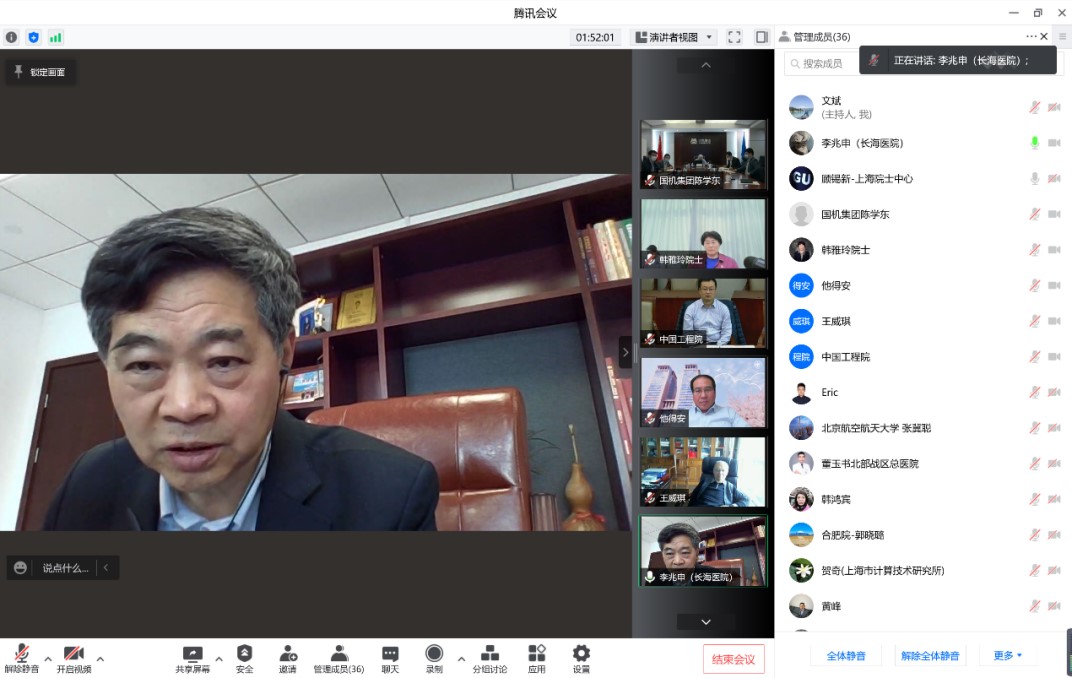The width and height of the screenshot is (1072, 678).
Task: Open the emoji picker beside 说点什么
Action: [x=20, y=566]
